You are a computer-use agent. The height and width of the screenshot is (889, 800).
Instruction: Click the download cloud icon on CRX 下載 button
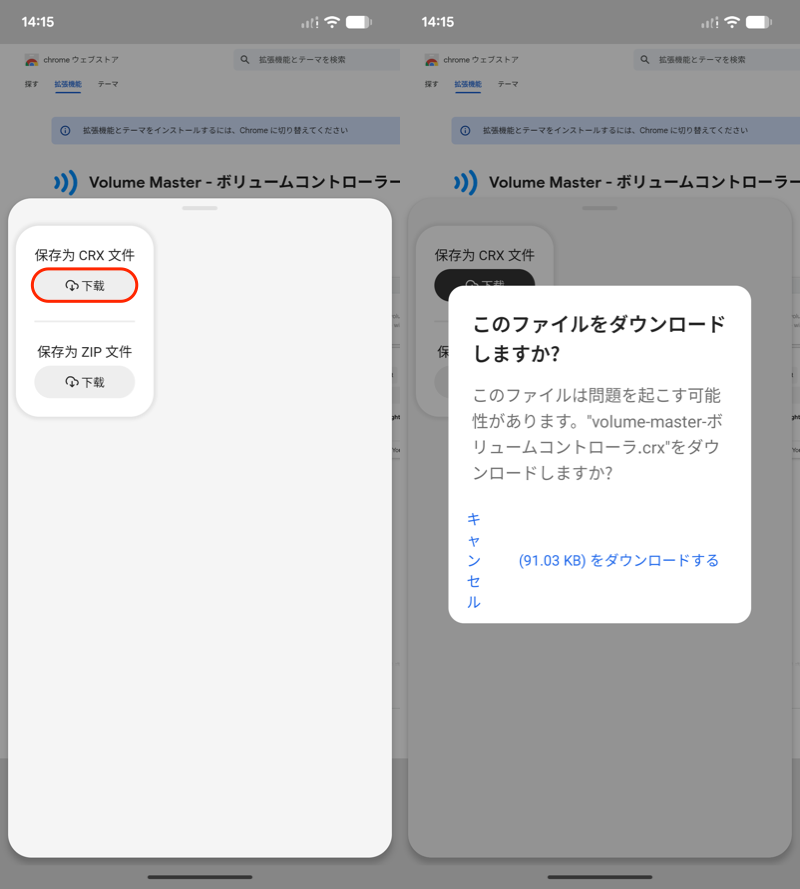pyautogui.click(x=70, y=285)
